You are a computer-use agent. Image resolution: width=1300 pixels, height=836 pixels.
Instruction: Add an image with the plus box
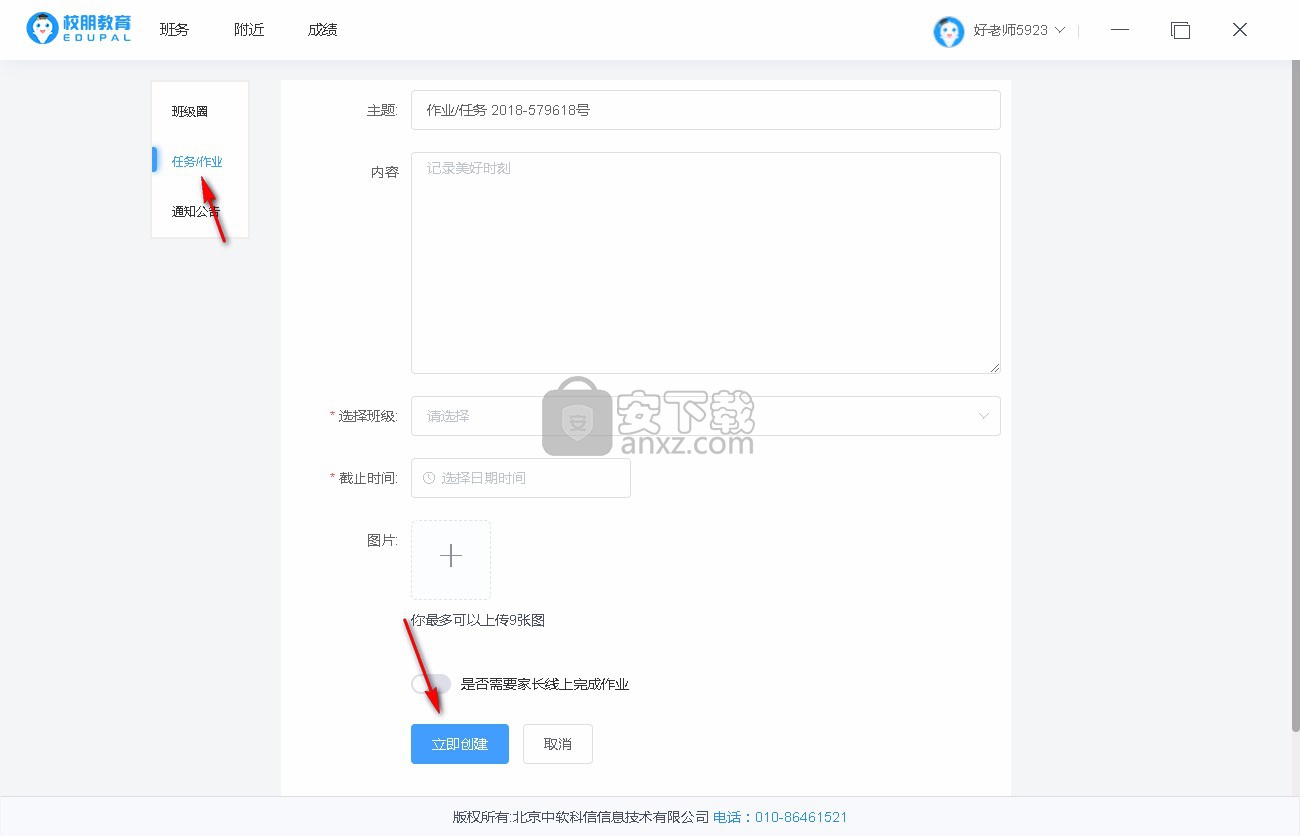(451, 560)
